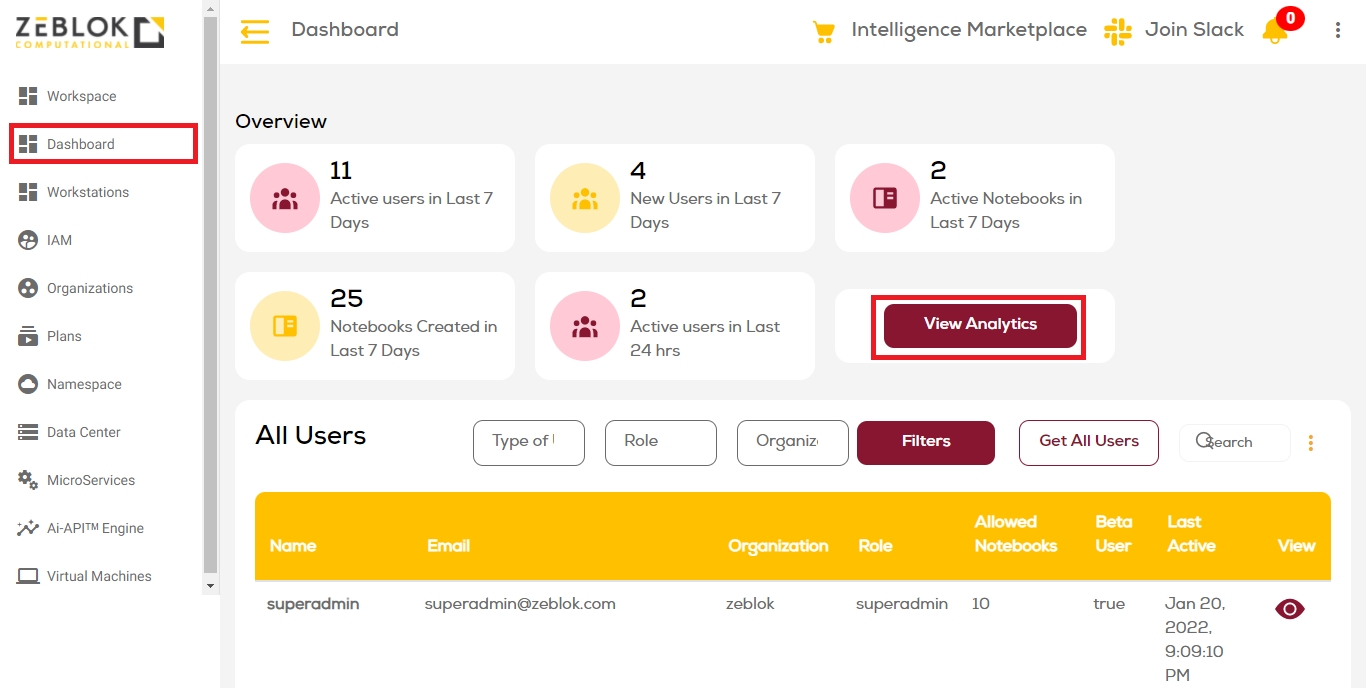
Task: Click the Slack logo icon
Action: coord(1117,31)
